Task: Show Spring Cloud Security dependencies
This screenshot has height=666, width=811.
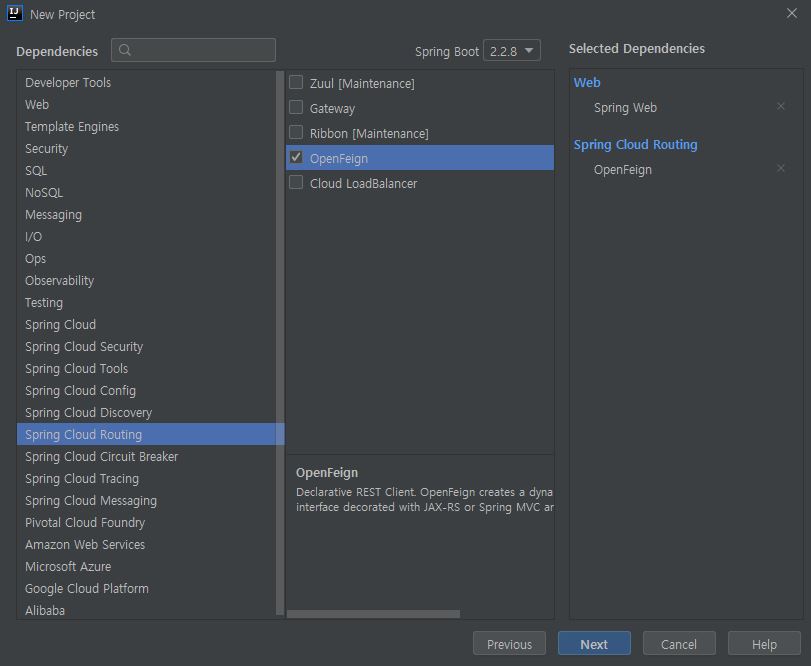Action: click(146, 346)
